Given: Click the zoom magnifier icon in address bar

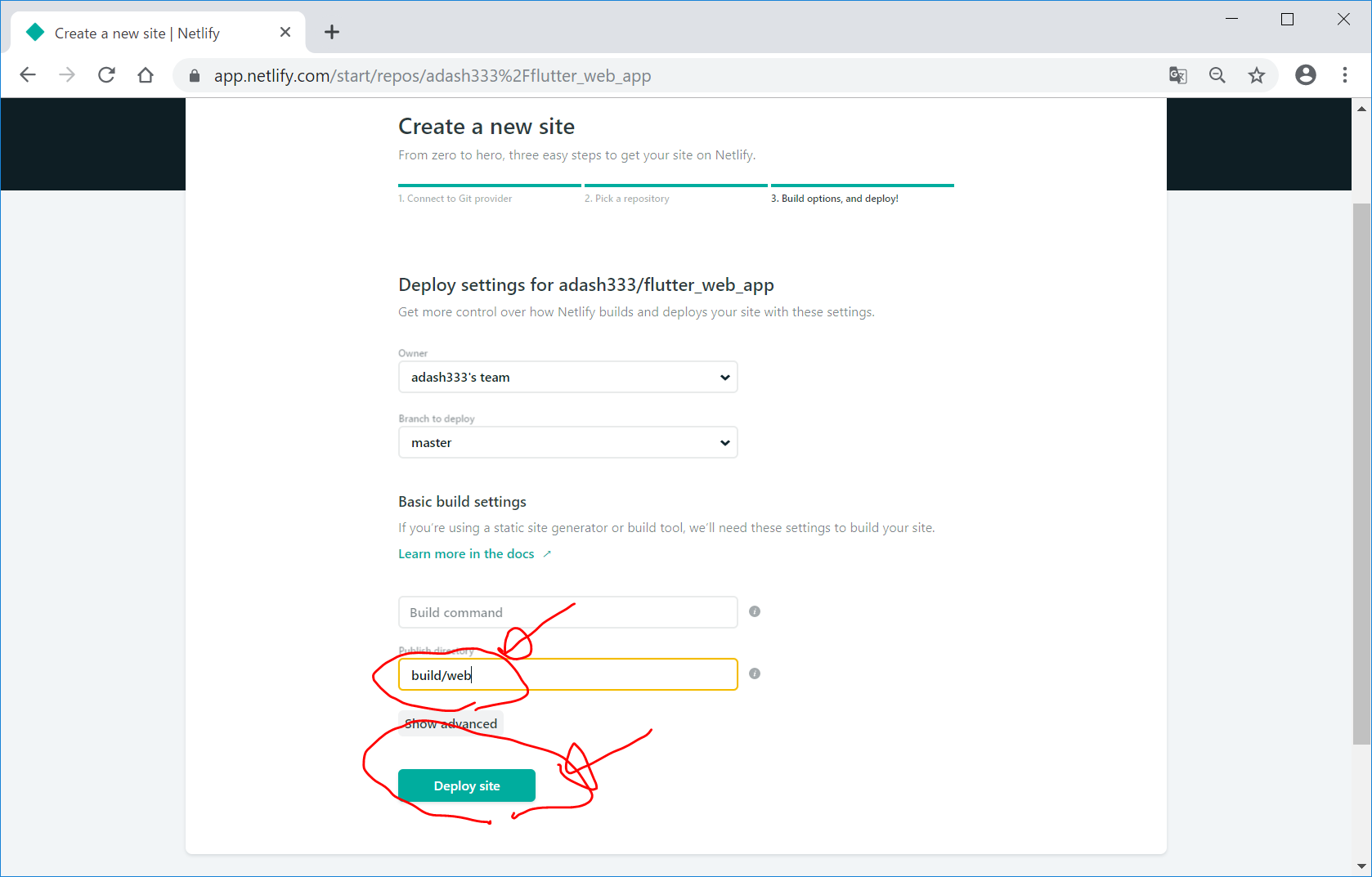Looking at the screenshot, I should (1217, 75).
